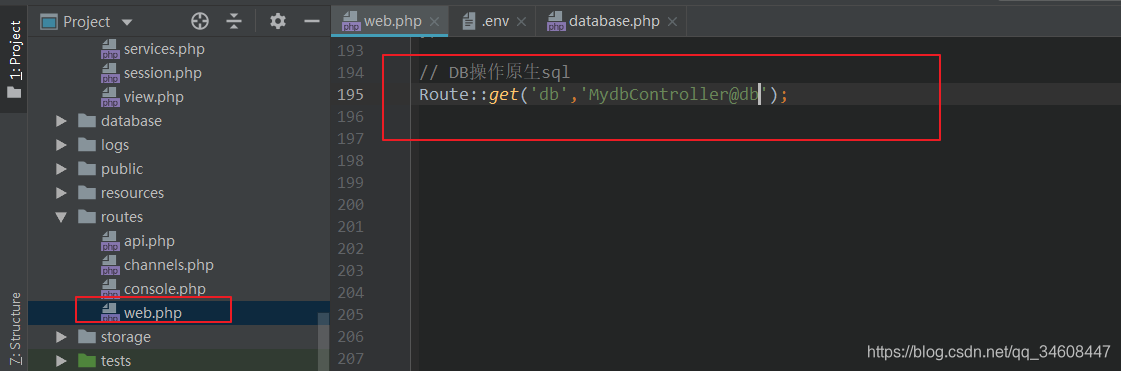This screenshot has height=371, width=1121.
Task: Switch to the .env editor tab
Action: click(495, 21)
